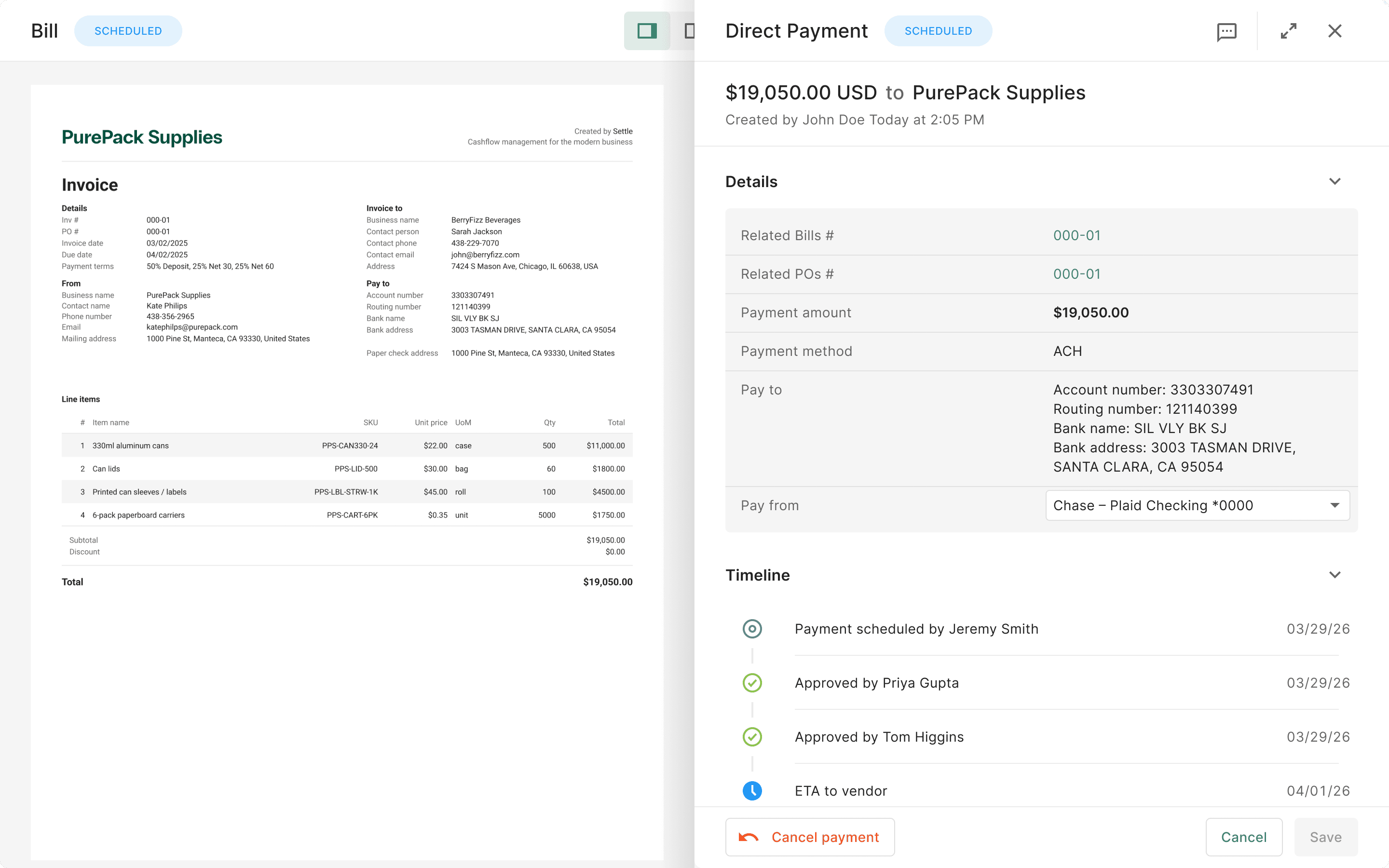
Task: Click the ETA to vendor clock icon
Action: click(752, 790)
